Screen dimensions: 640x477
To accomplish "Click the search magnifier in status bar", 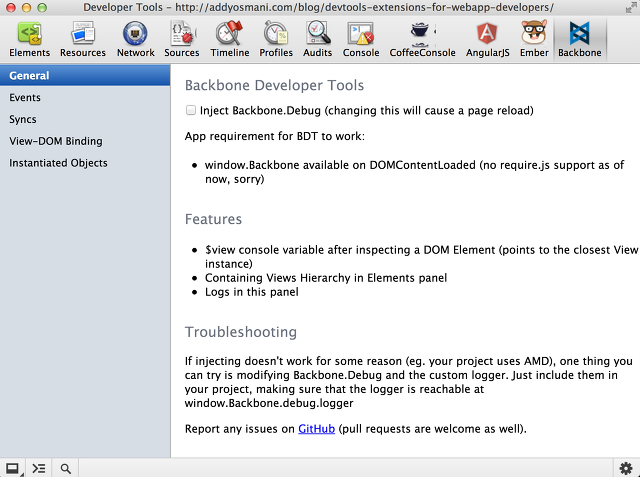I will point(65,468).
